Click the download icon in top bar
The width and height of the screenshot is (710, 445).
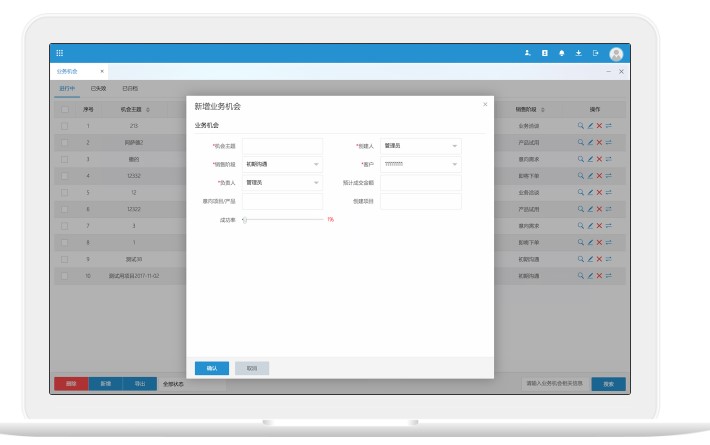(579, 53)
